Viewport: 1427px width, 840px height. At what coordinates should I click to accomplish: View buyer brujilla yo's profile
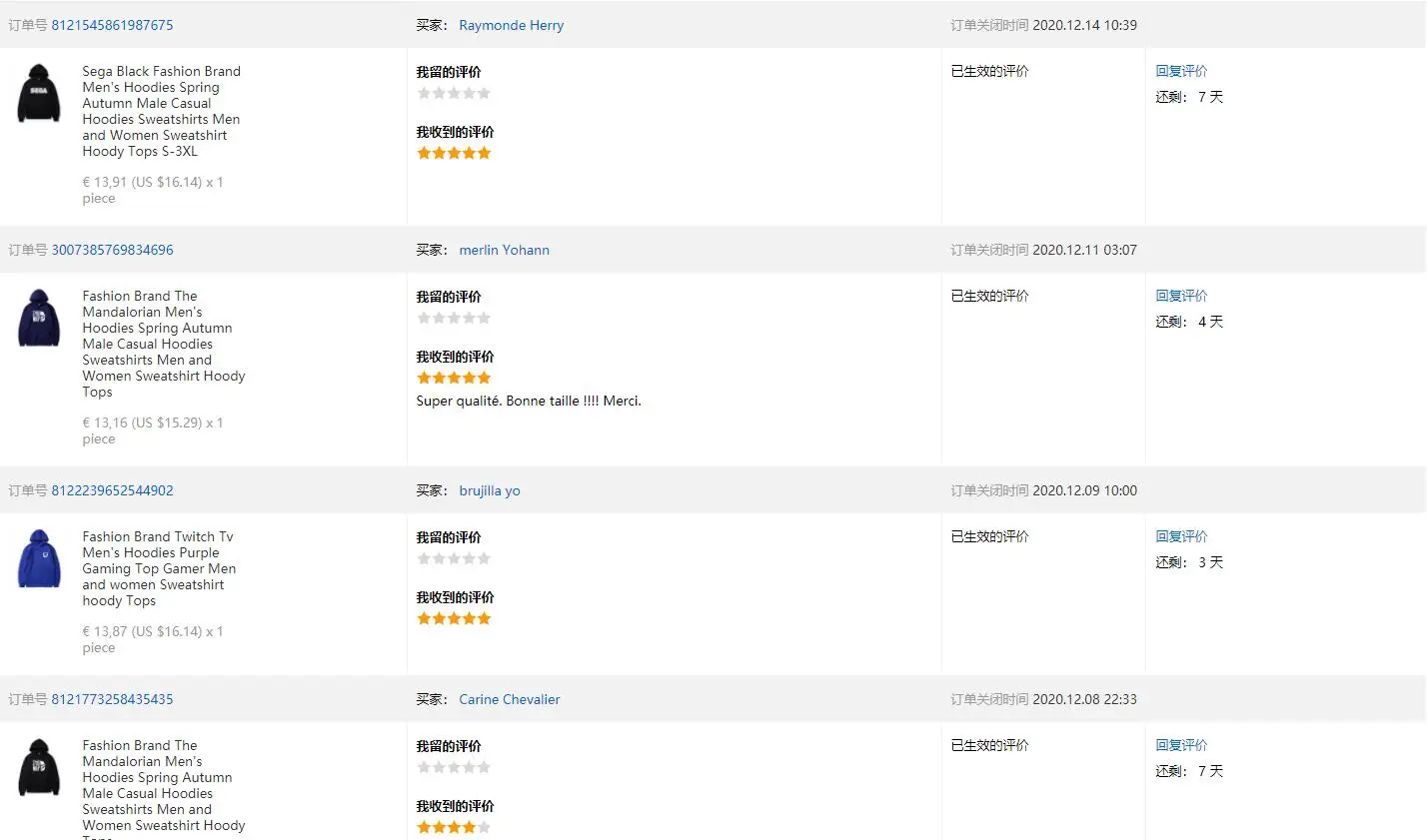point(489,490)
